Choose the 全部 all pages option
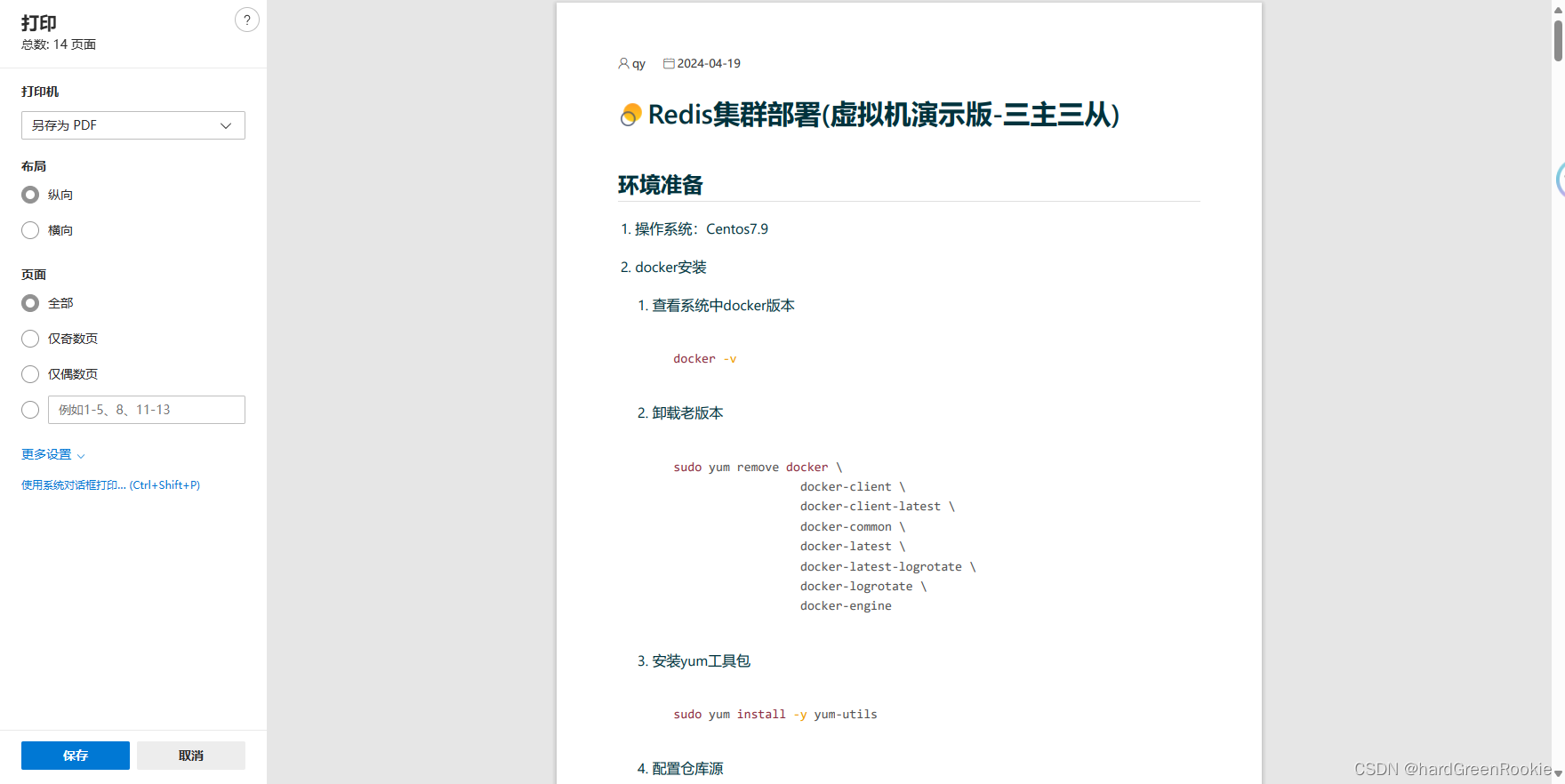Viewport: 1565px width, 784px height. tap(30, 303)
